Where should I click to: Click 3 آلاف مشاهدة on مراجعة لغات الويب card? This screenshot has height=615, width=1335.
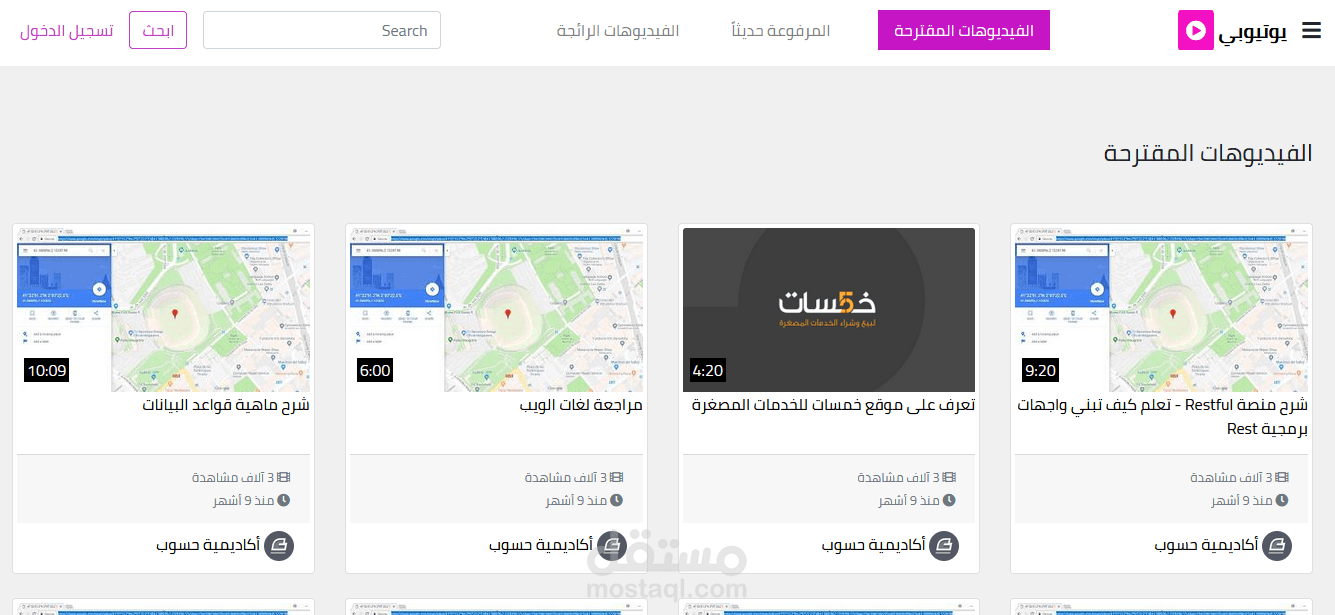[565, 478]
